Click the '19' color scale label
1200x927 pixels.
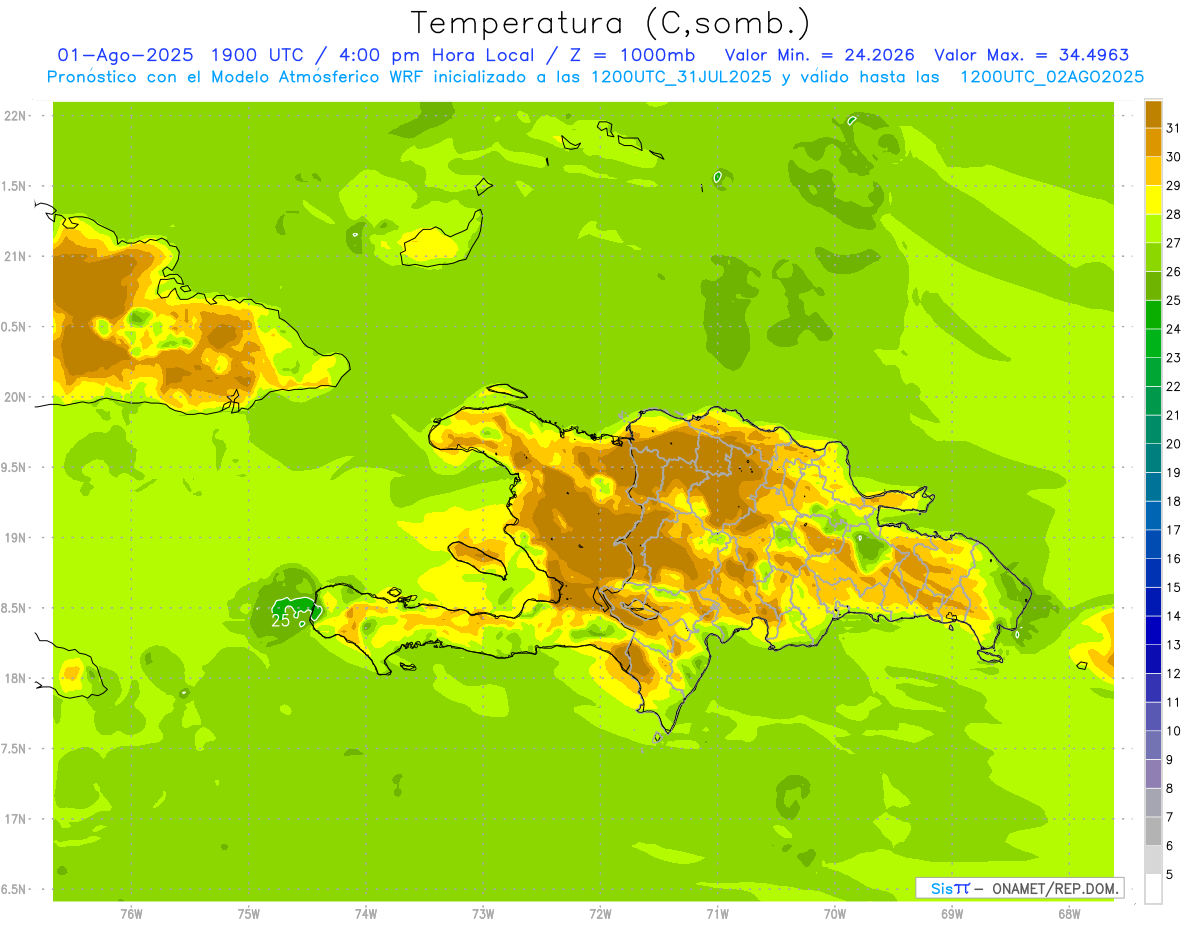click(x=1173, y=473)
